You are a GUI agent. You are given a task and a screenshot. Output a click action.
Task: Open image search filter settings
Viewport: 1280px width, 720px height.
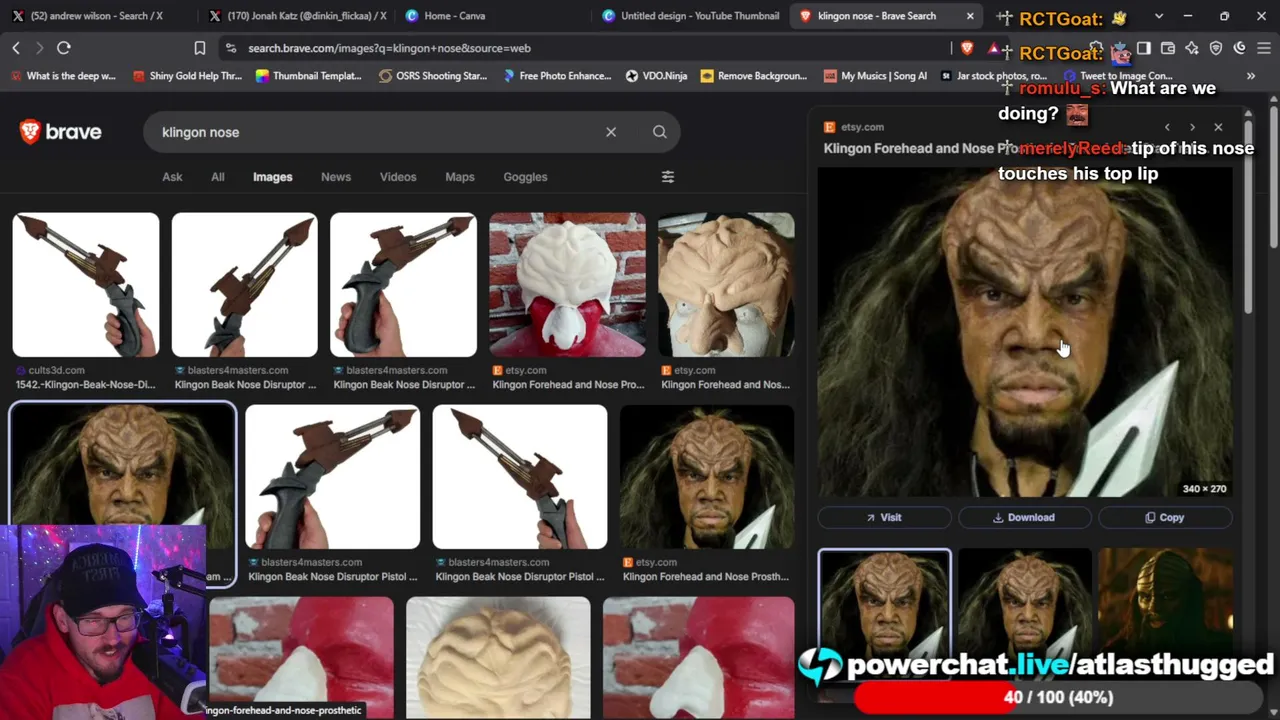pos(668,177)
